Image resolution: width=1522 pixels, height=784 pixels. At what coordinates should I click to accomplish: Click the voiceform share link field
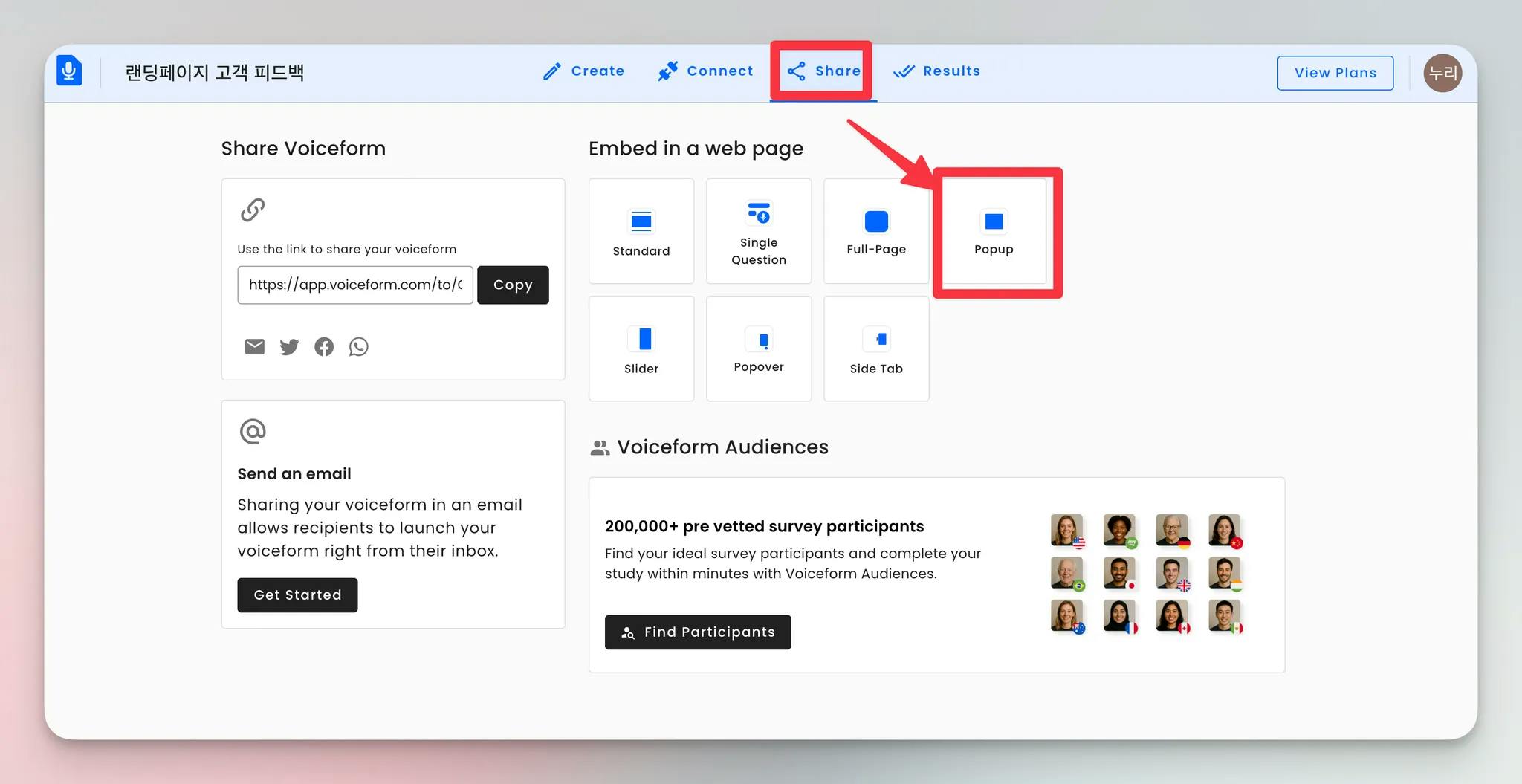pos(355,285)
